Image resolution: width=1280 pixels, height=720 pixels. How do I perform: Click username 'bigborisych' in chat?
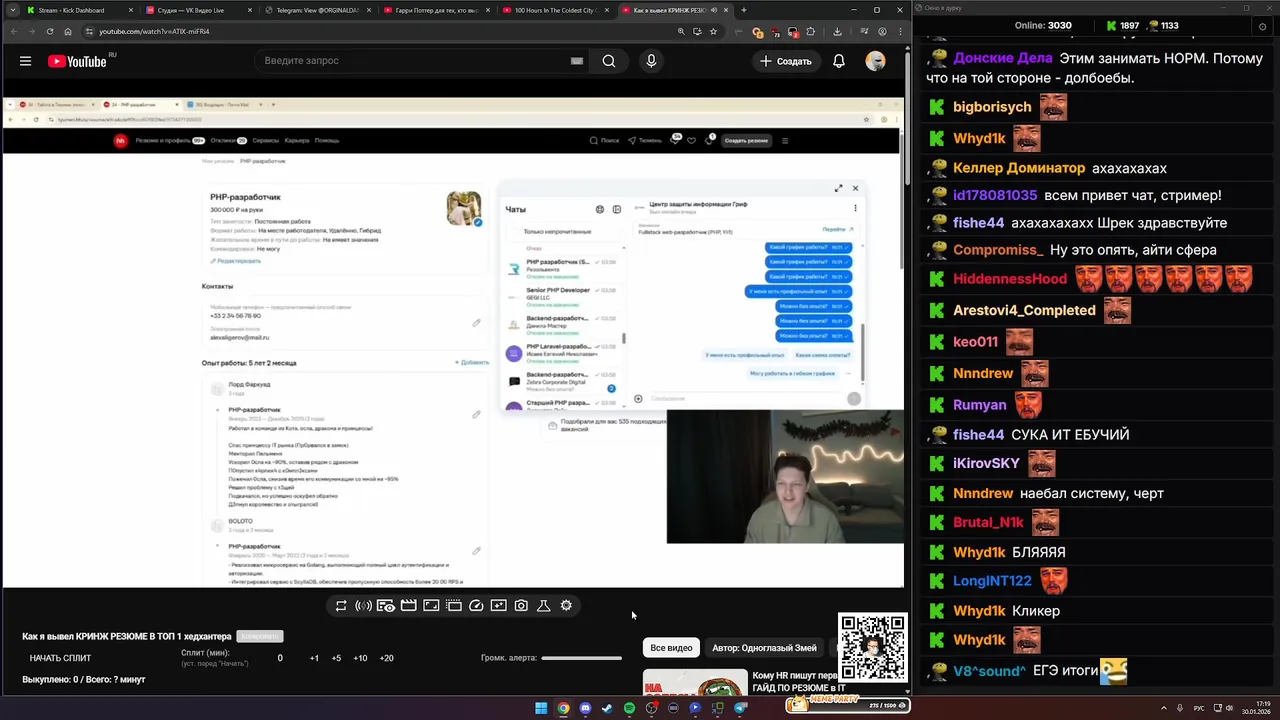992,107
